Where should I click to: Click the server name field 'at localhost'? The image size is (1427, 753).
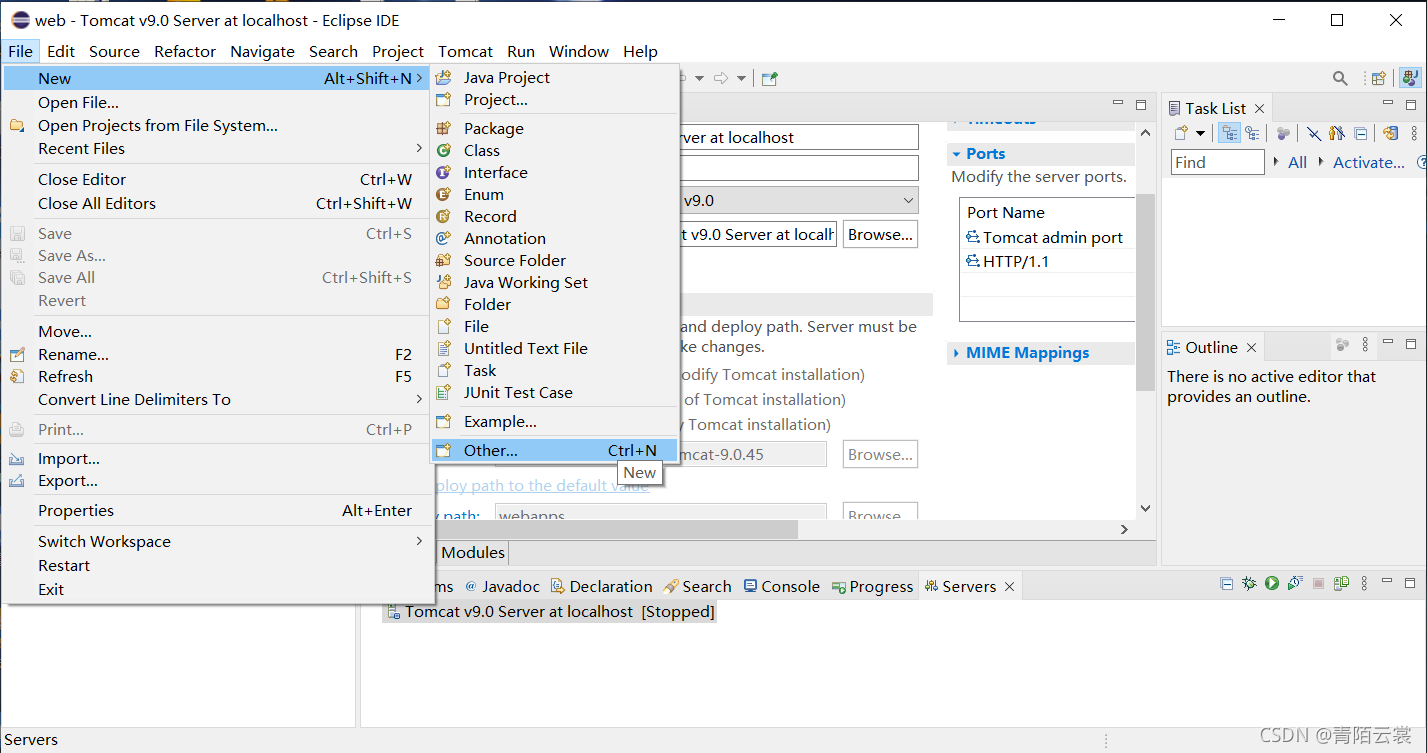[797, 137]
